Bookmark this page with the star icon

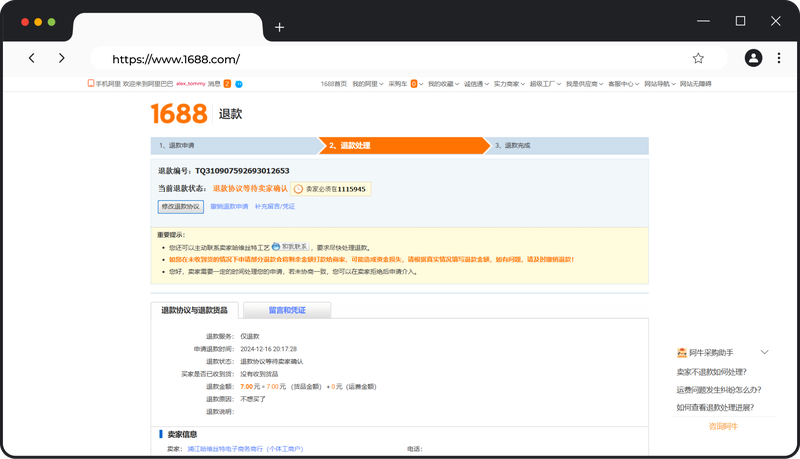[x=698, y=59]
